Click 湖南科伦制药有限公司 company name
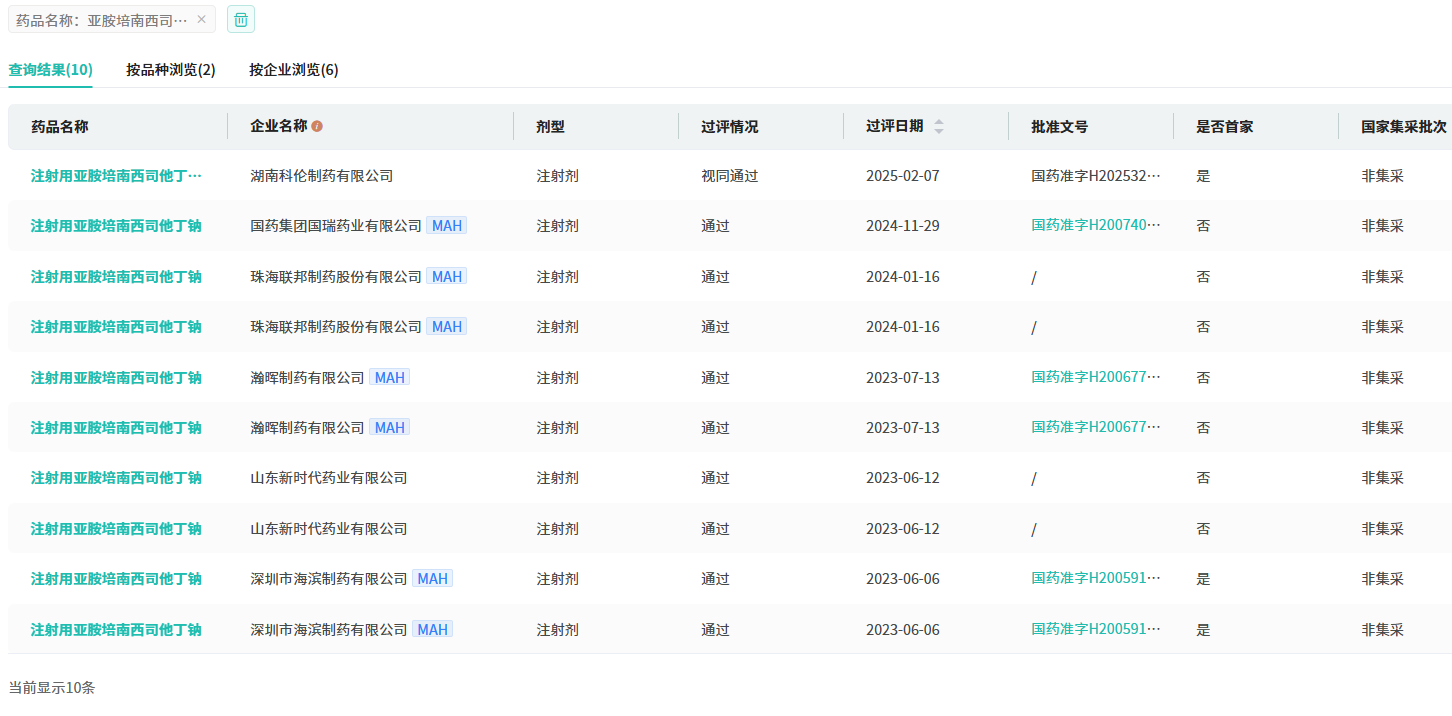The height and width of the screenshot is (716, 1452). point(321,176)
